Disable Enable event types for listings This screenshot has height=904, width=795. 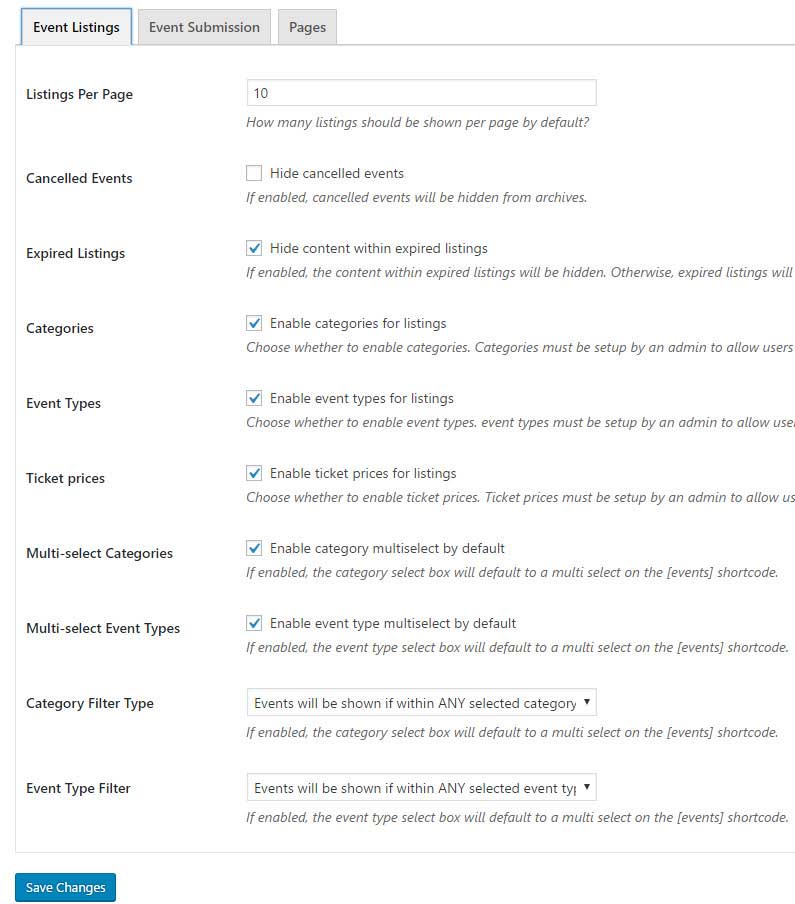(254, 398)
